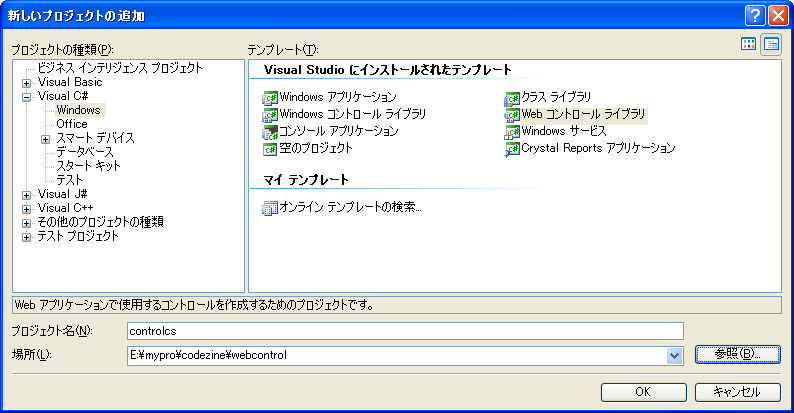The width and height of the screenshot is (794, 413).
Task: Select スタート キット project type
Action: 89,166
